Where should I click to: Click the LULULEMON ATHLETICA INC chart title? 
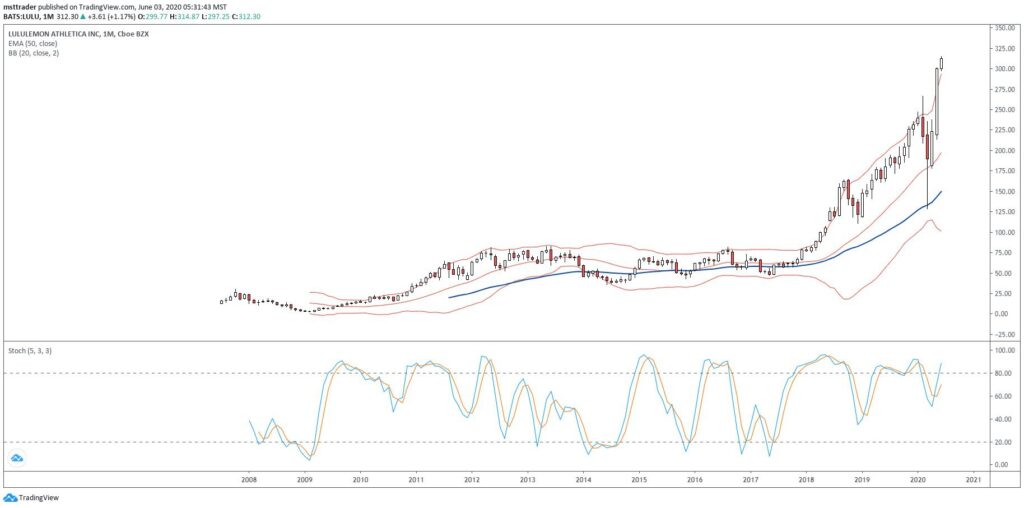point(78,34)
